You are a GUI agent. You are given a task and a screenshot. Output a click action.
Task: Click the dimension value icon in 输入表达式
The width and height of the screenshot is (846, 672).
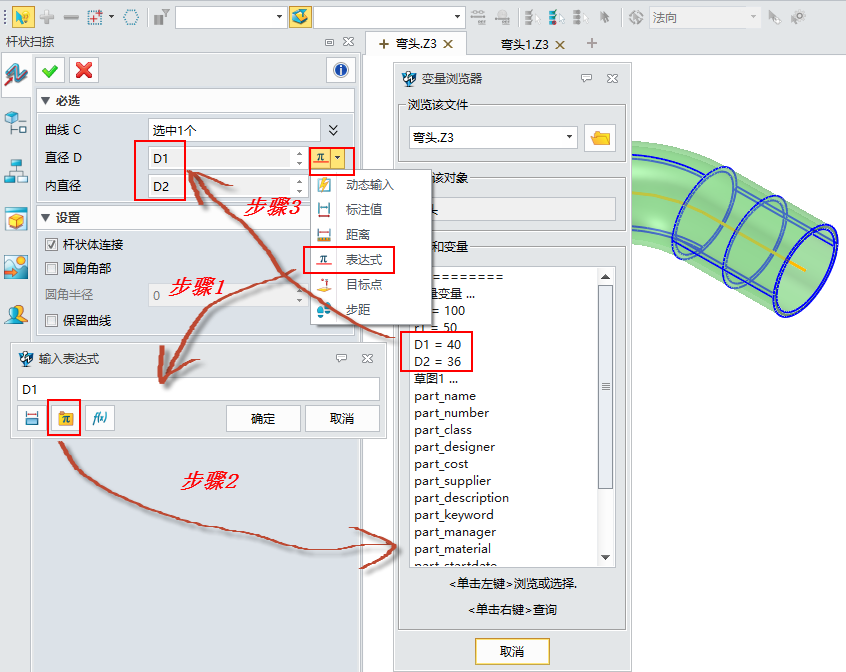pyautogui.click(x=30, y=418)
